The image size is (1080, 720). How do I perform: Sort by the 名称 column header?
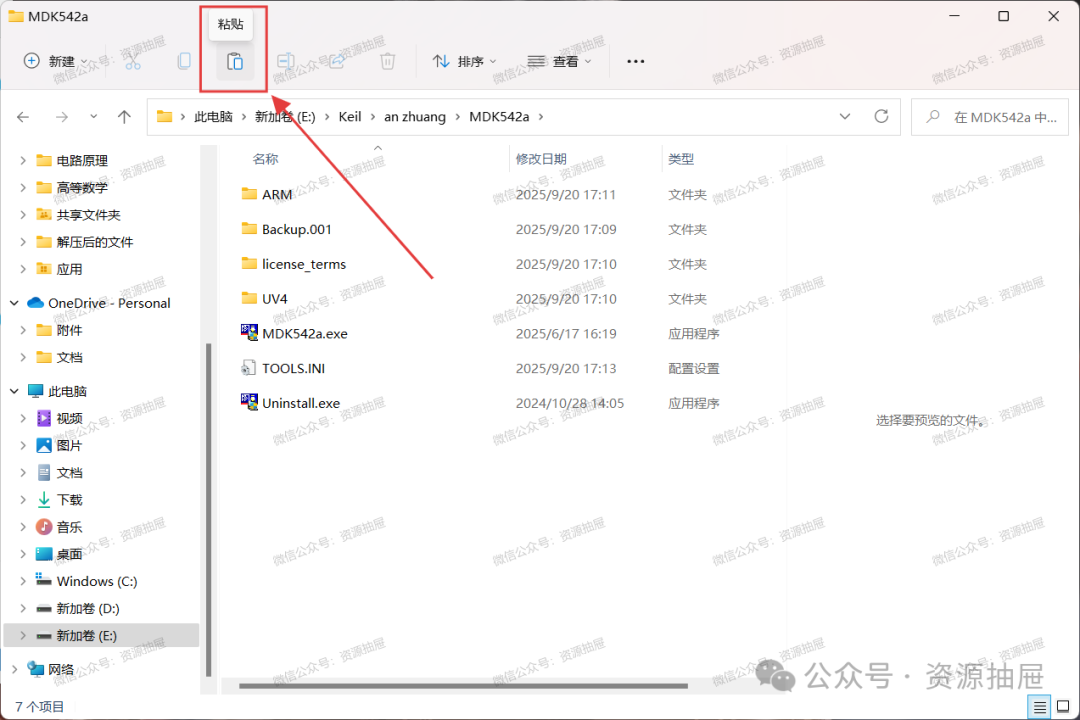tap(265, 159)
